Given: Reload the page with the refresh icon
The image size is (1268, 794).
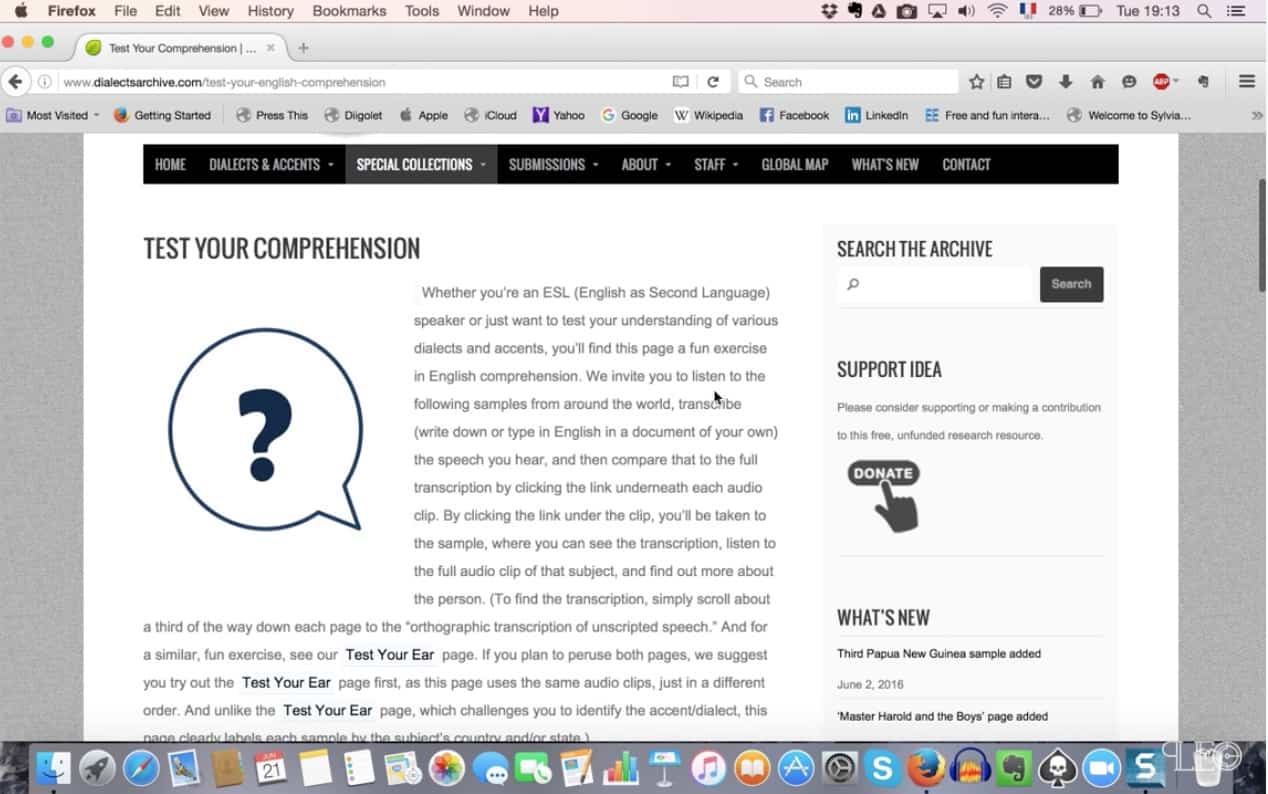Looking at the screenshot, I should 713,82.
